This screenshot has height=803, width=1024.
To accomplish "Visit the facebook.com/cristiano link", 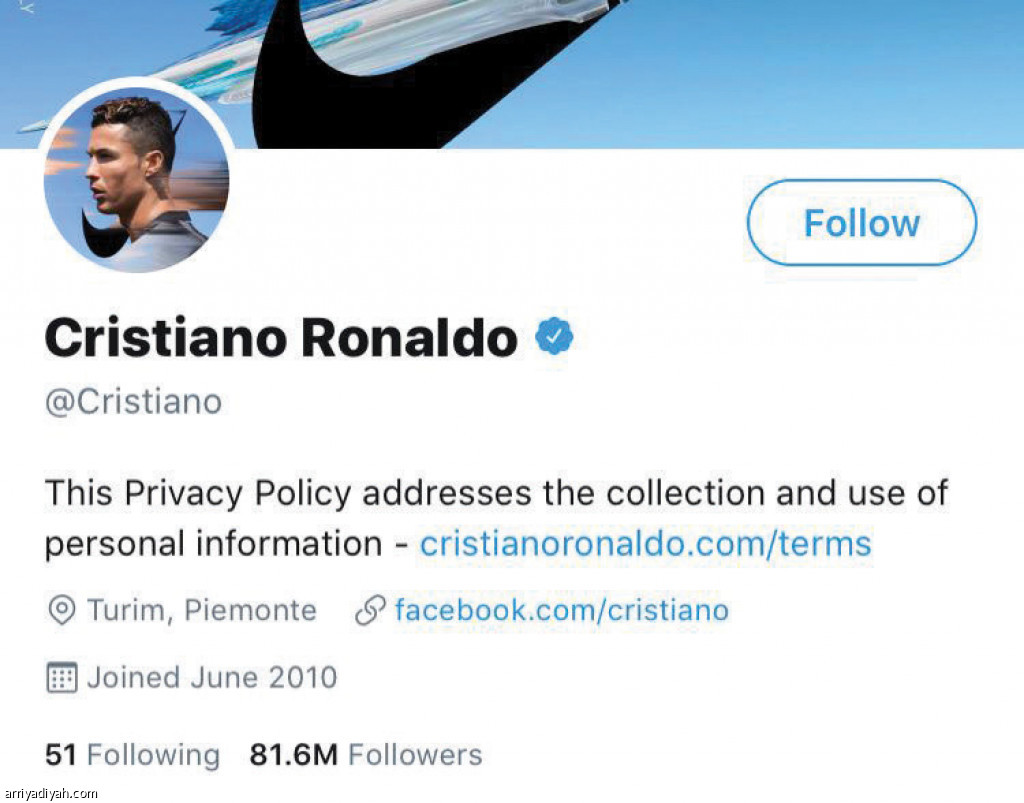I will tap(561, 610).
